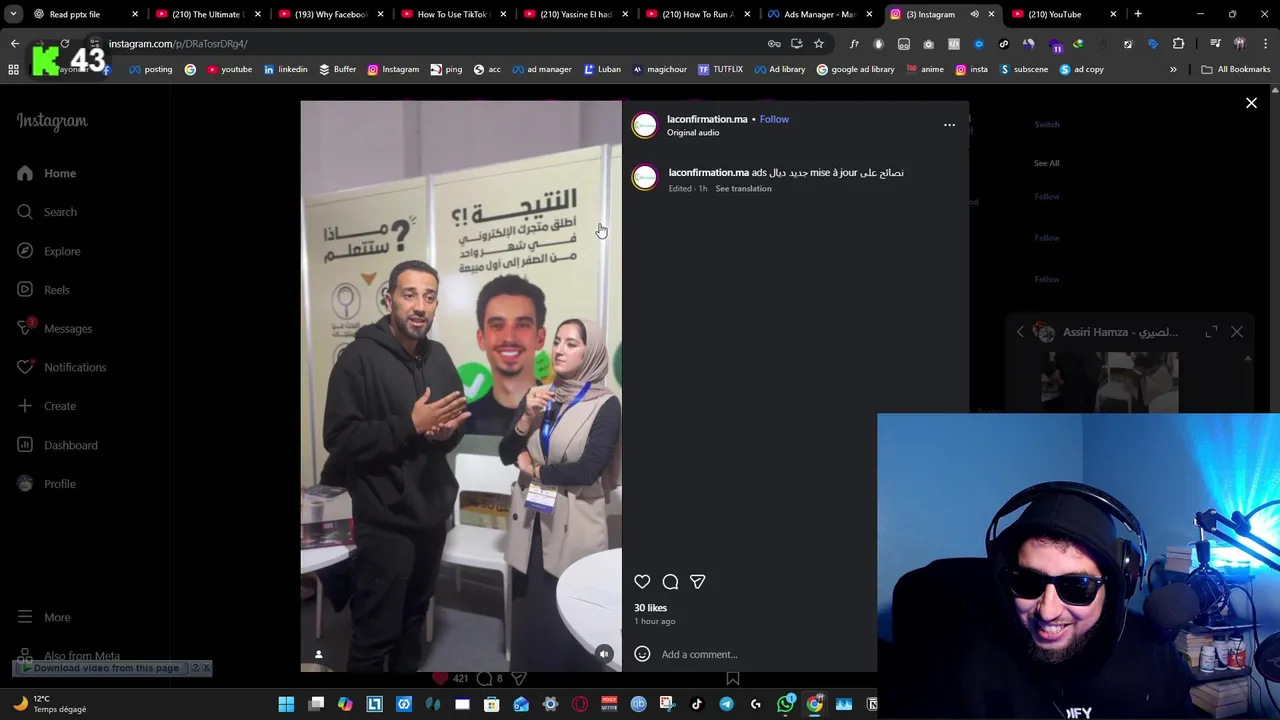Close the Assiri Hamza mini player
The height and width of the screenshot is (720, 1280).
pos(1237,332)
